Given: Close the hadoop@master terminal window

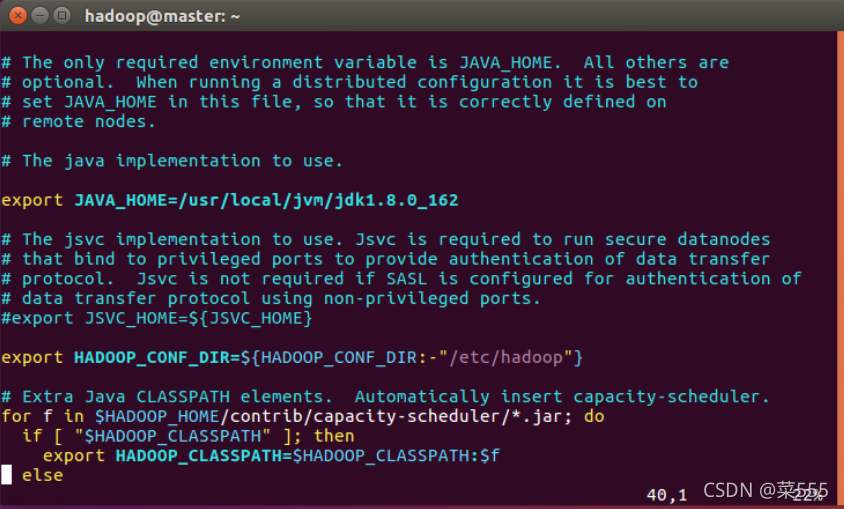Looking at the screenshot, I should 18,16.
